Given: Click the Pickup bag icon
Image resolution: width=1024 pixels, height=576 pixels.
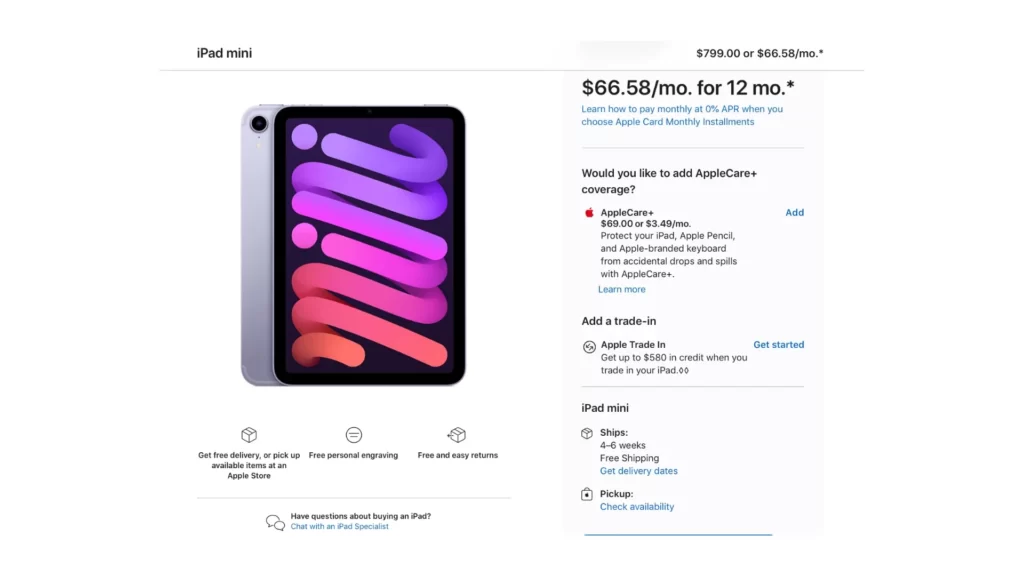Looking at the screenshot, I should (x=587, y=494).
